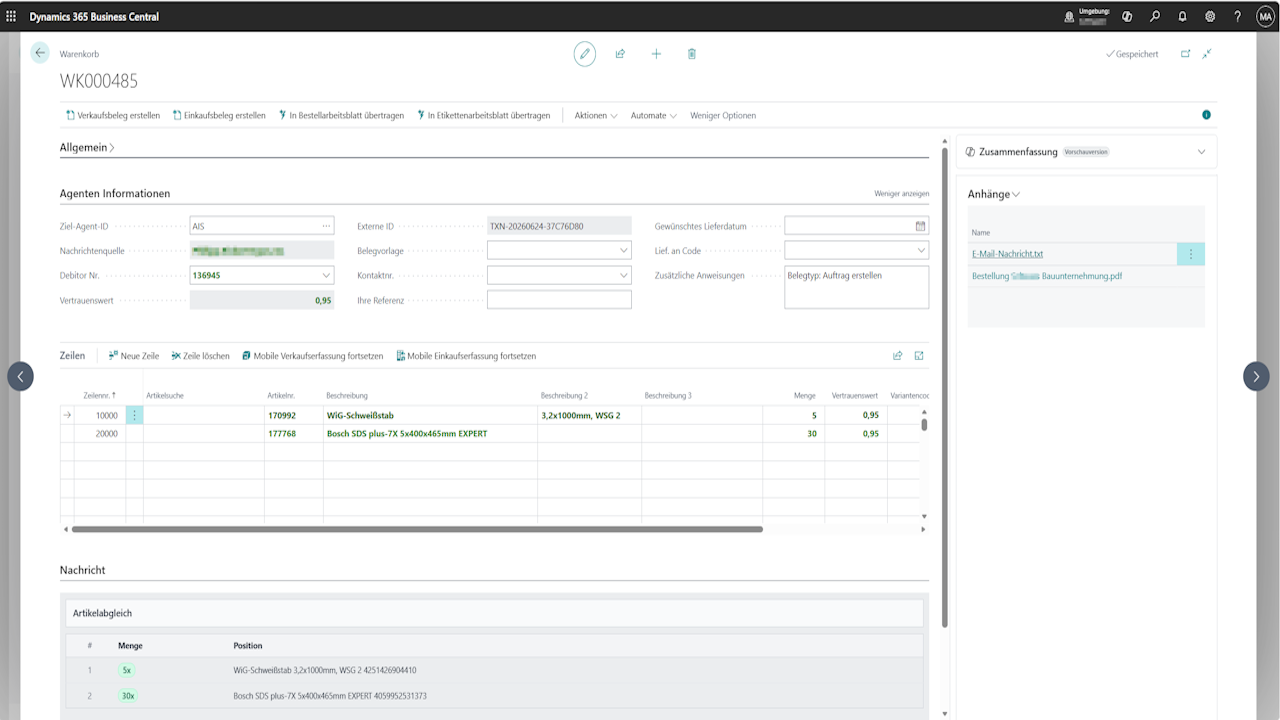
Task: Go to the previous record arrow
Action: pos(20,376)
